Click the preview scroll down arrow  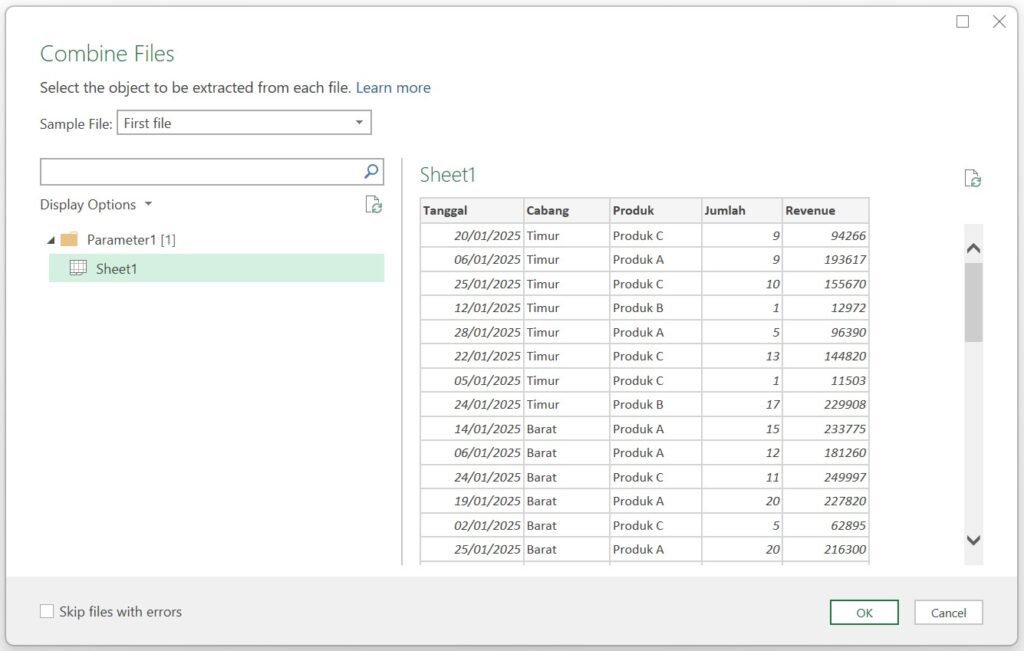point(973,540)
